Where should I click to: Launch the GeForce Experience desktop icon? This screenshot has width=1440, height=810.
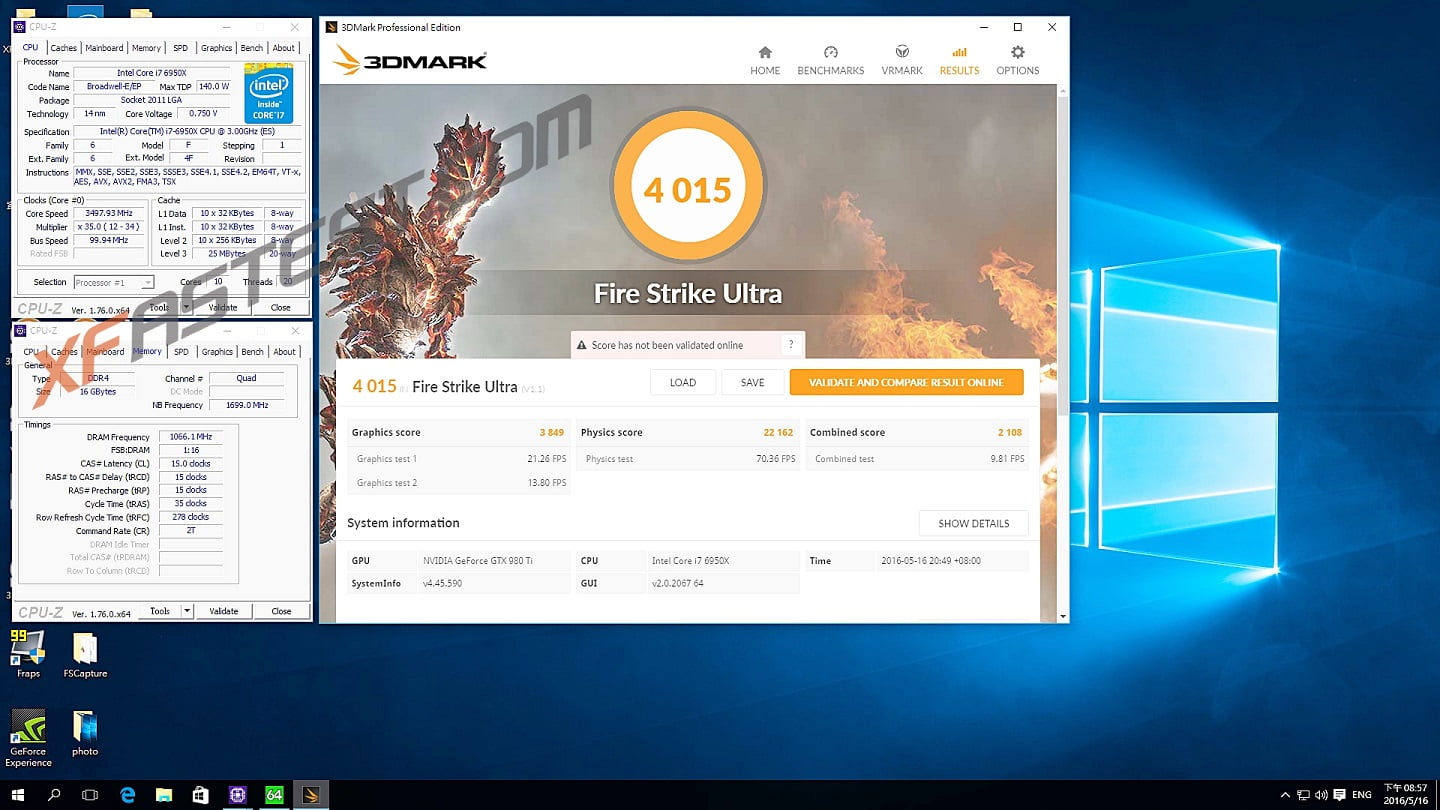28,730
